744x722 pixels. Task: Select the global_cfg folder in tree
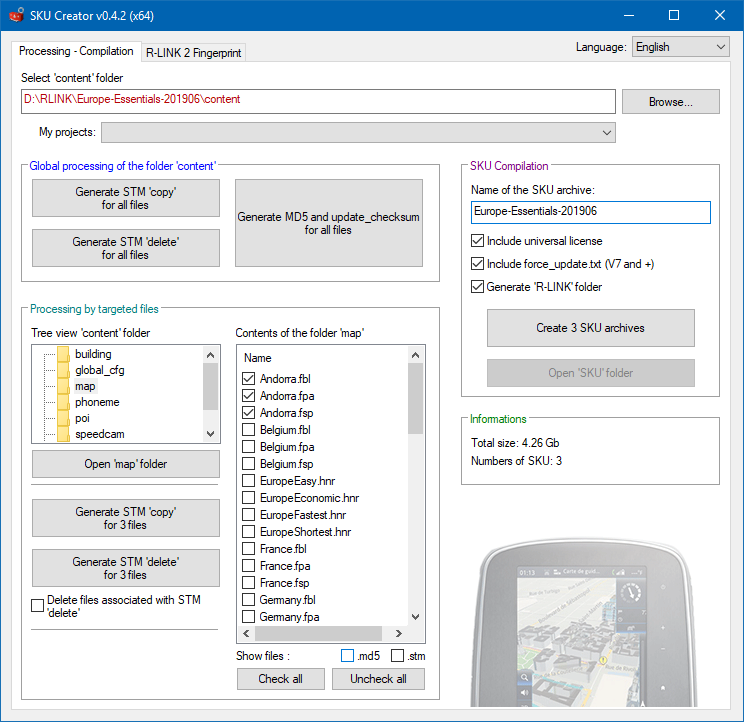[99, 370]
